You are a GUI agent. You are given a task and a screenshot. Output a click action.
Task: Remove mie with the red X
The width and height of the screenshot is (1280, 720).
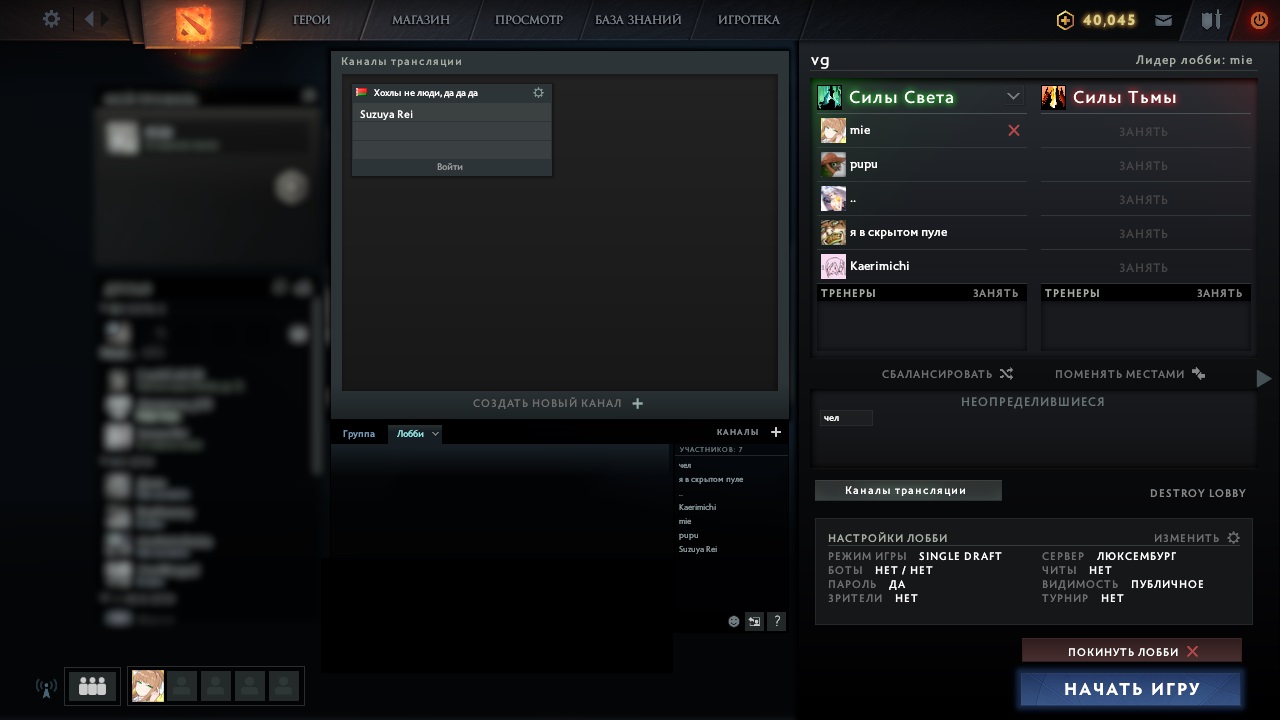pos(1014,130)
